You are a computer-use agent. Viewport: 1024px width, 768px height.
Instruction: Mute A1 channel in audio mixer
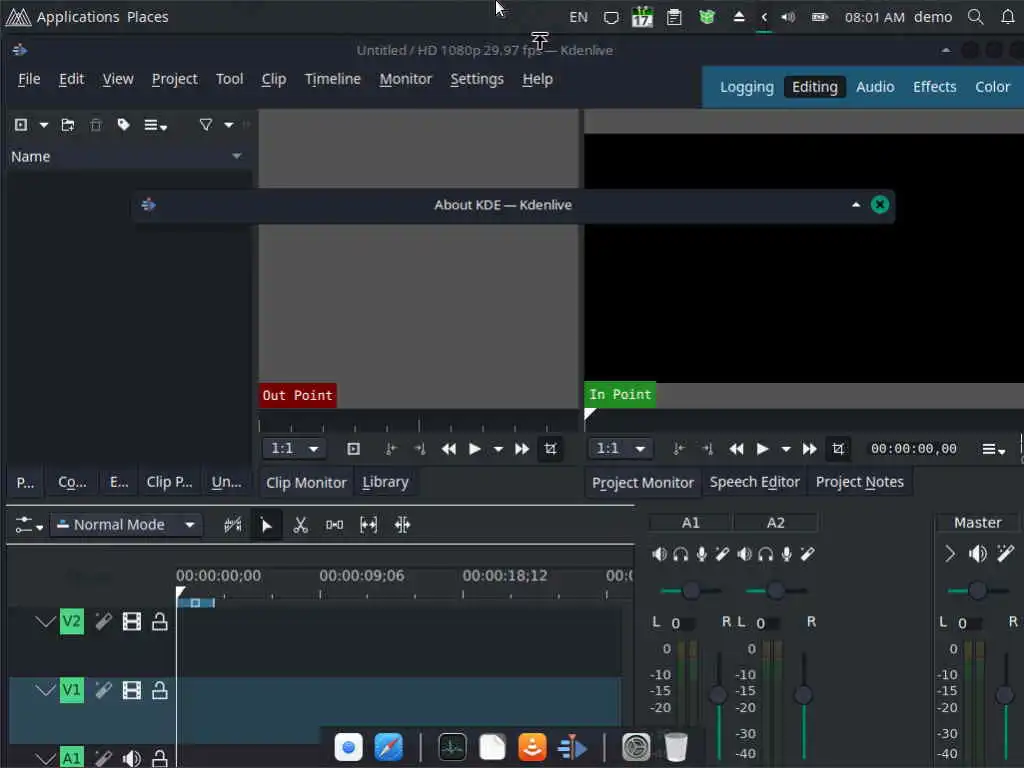[x=660, y=554]
